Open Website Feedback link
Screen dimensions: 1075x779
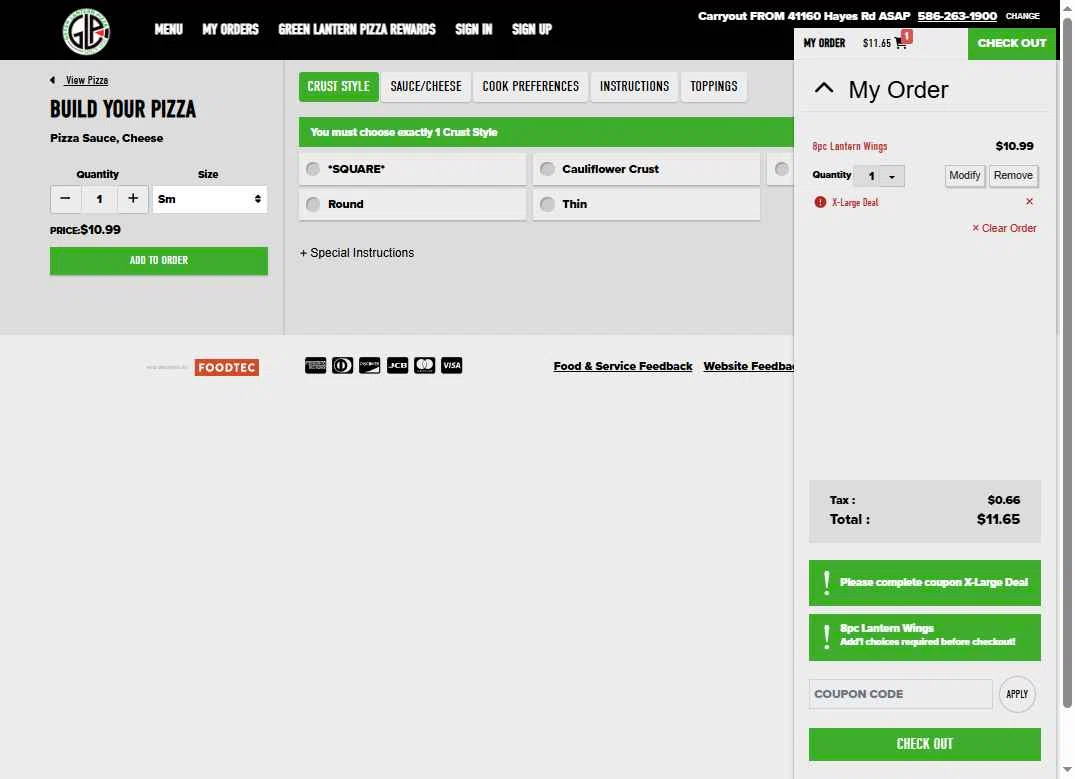coord(749,366)
